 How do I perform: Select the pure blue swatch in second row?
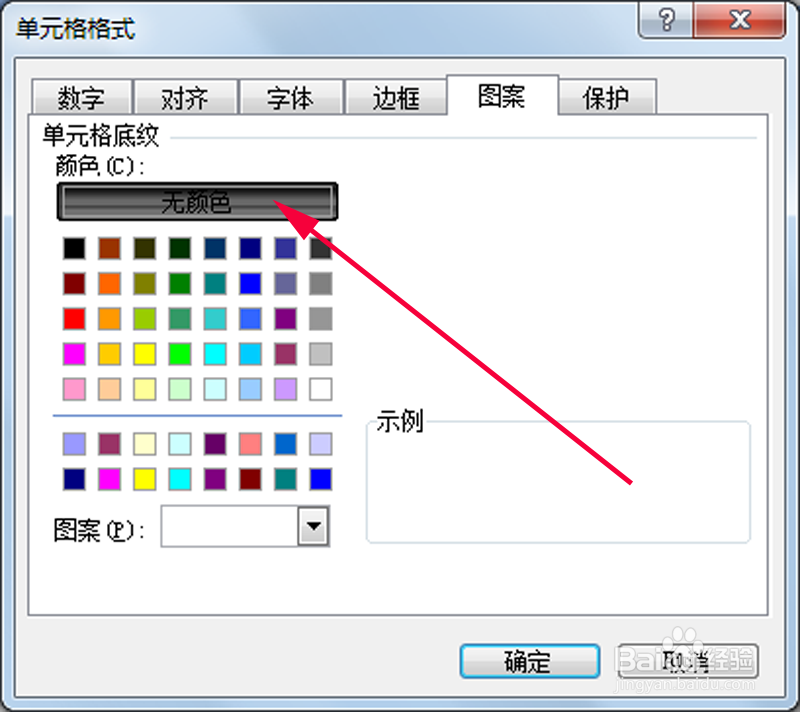[251, 284]
